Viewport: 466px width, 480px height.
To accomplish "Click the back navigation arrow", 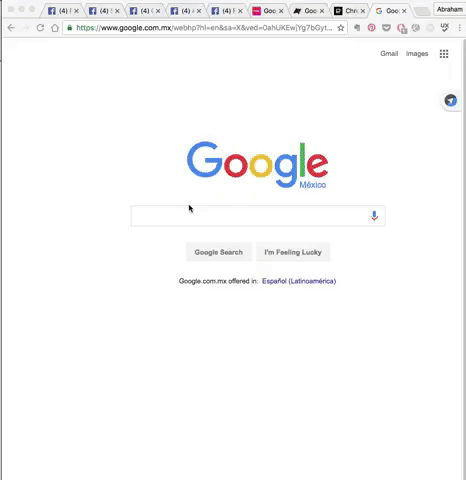I will coord(11,28).
